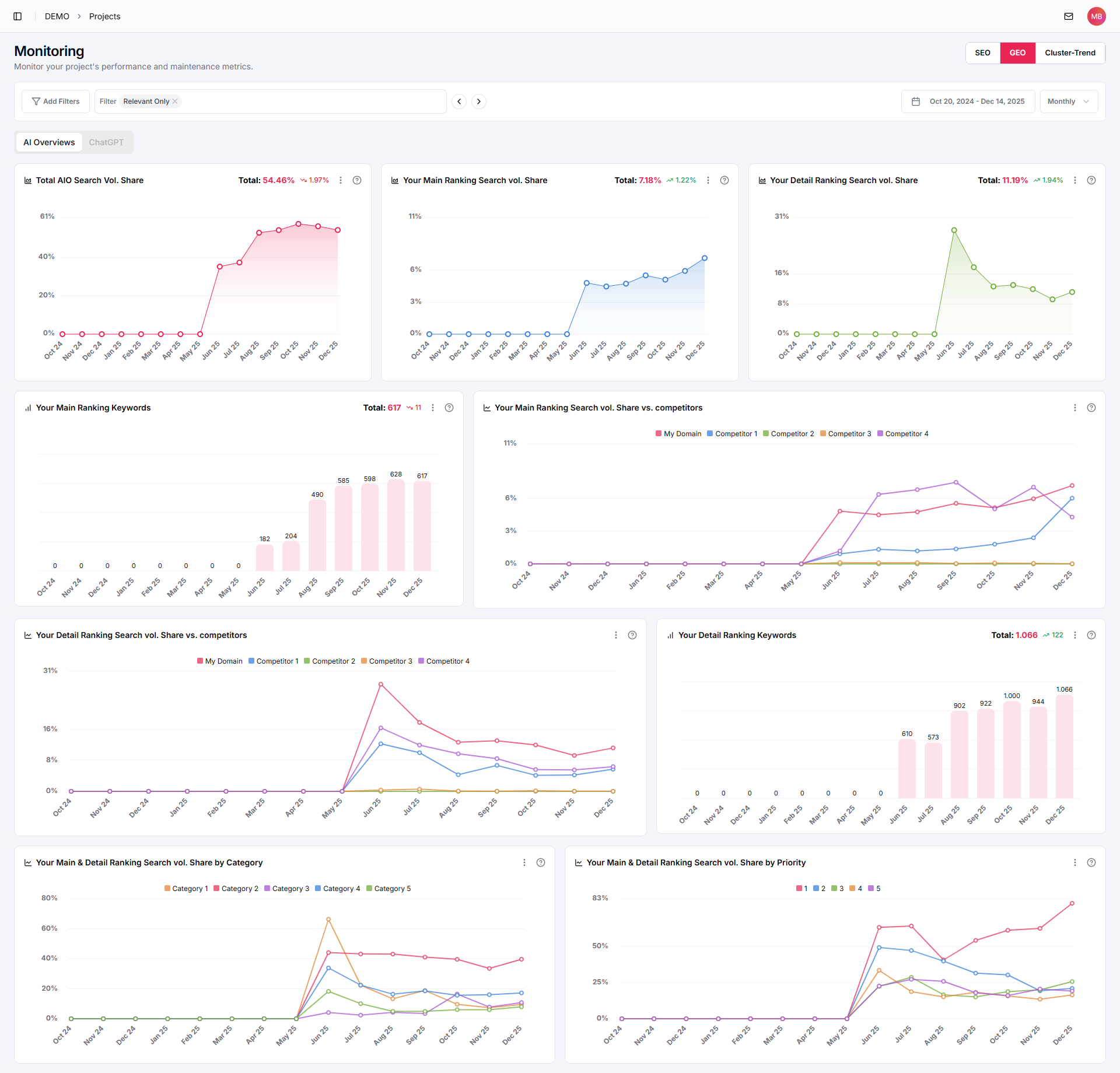The image size is (1120, 1073).
Task: Open help for Total AIO Search Vol. Share
Action: tap(357, 180)
